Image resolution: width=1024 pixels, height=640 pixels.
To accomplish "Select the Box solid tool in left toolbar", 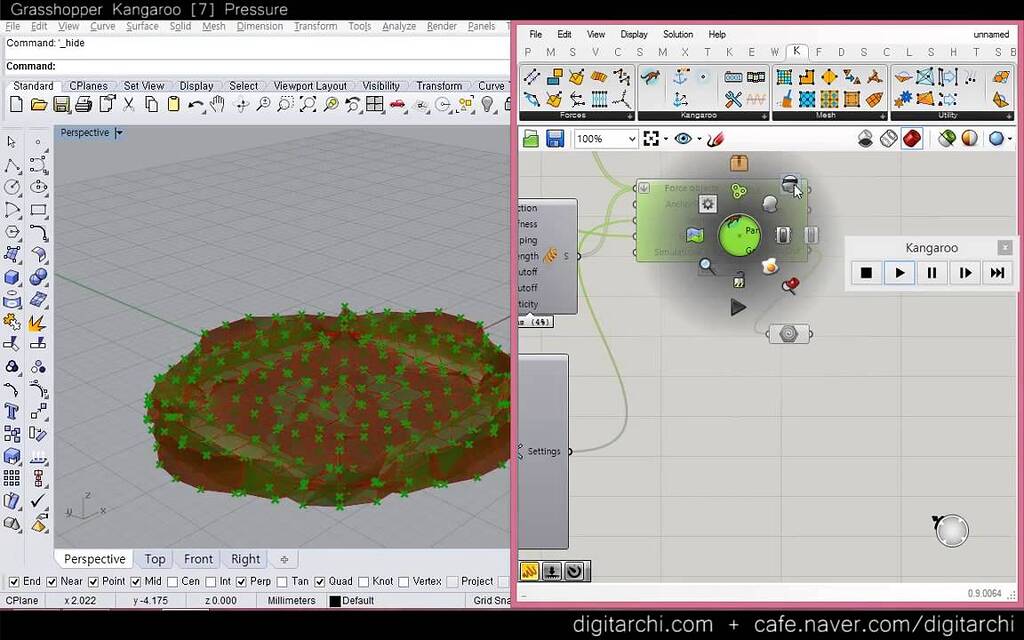I will point(12,277).
